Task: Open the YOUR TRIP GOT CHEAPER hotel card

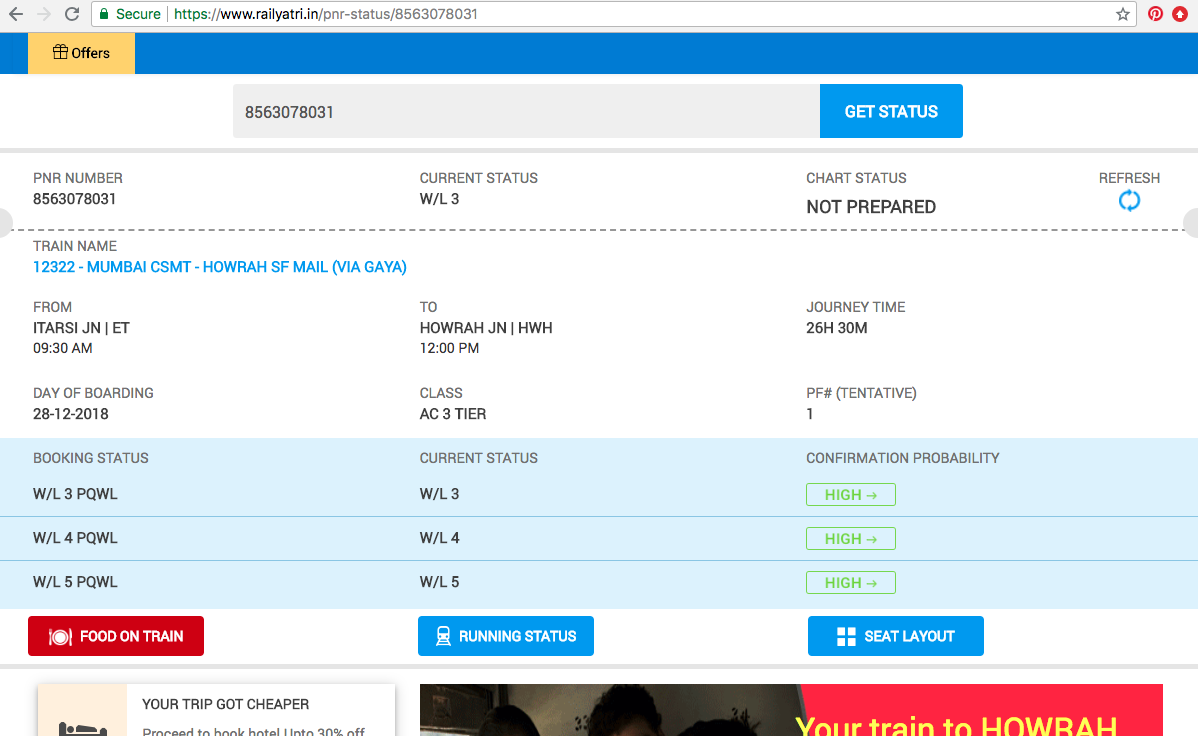Action: click(216, 710)
